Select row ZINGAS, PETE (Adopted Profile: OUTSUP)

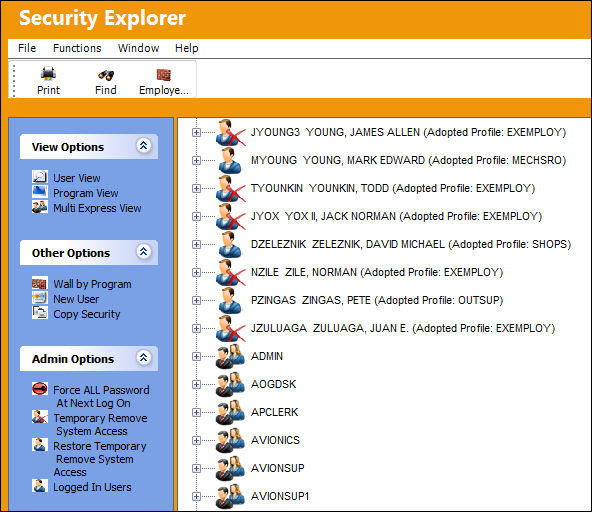(x=377, y=300)
